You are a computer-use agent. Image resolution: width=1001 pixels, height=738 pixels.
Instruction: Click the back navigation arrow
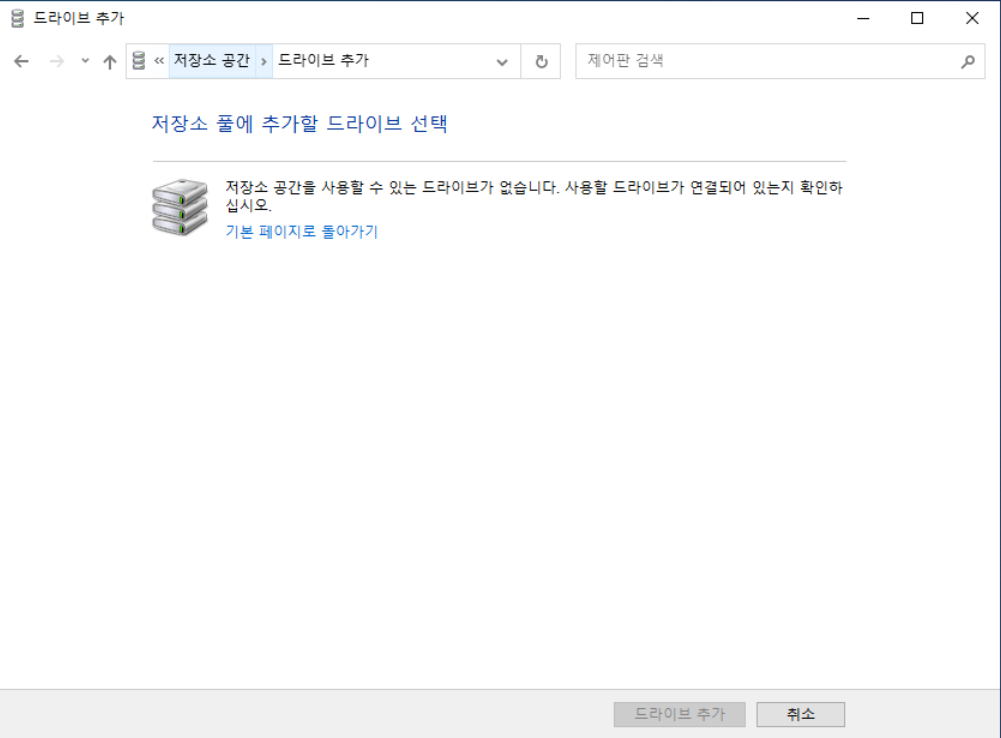pos(20,61)
